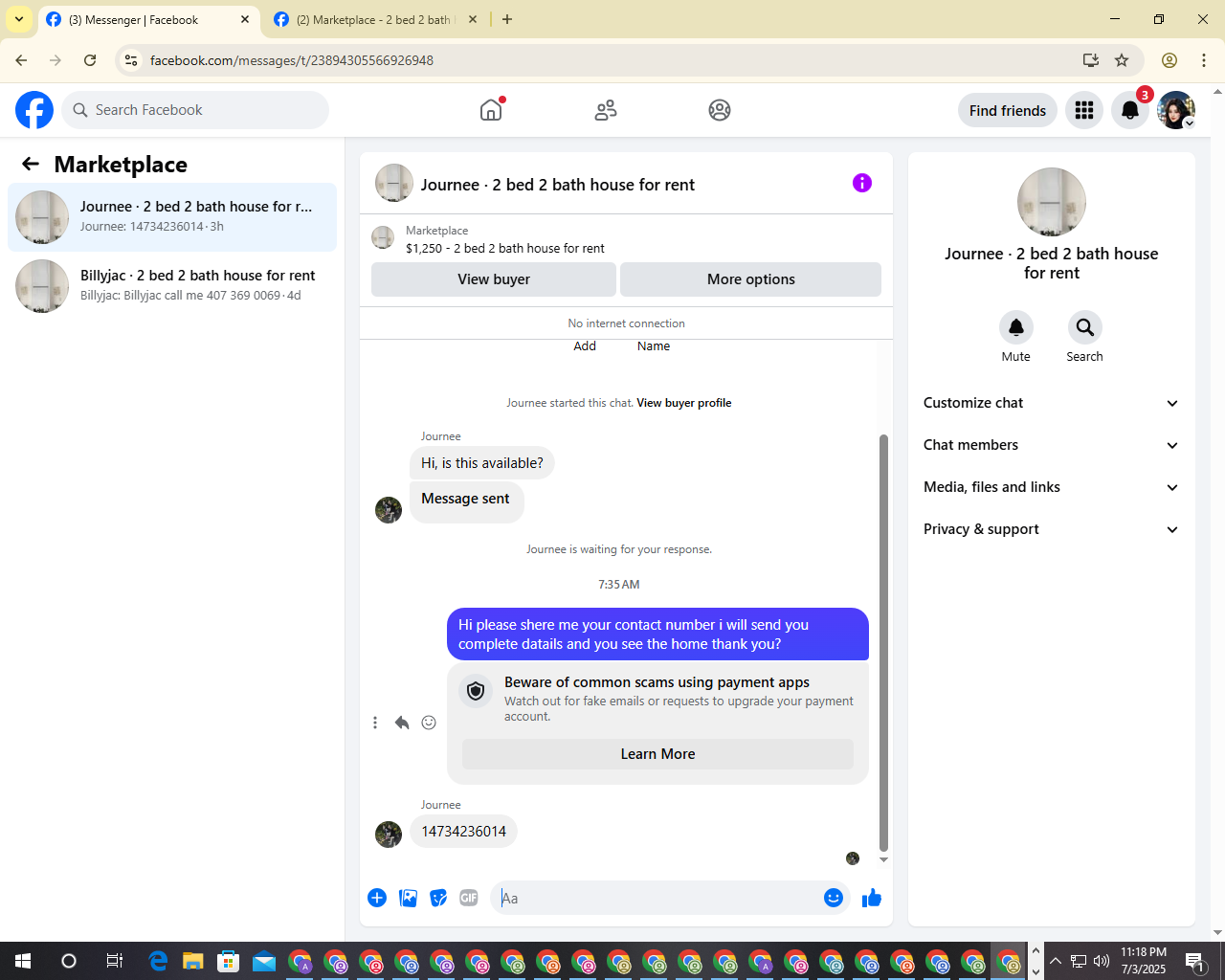Viewport: 1225px width, 980px height.
Task: Open a new browser tab
Action: pos(507,19)
